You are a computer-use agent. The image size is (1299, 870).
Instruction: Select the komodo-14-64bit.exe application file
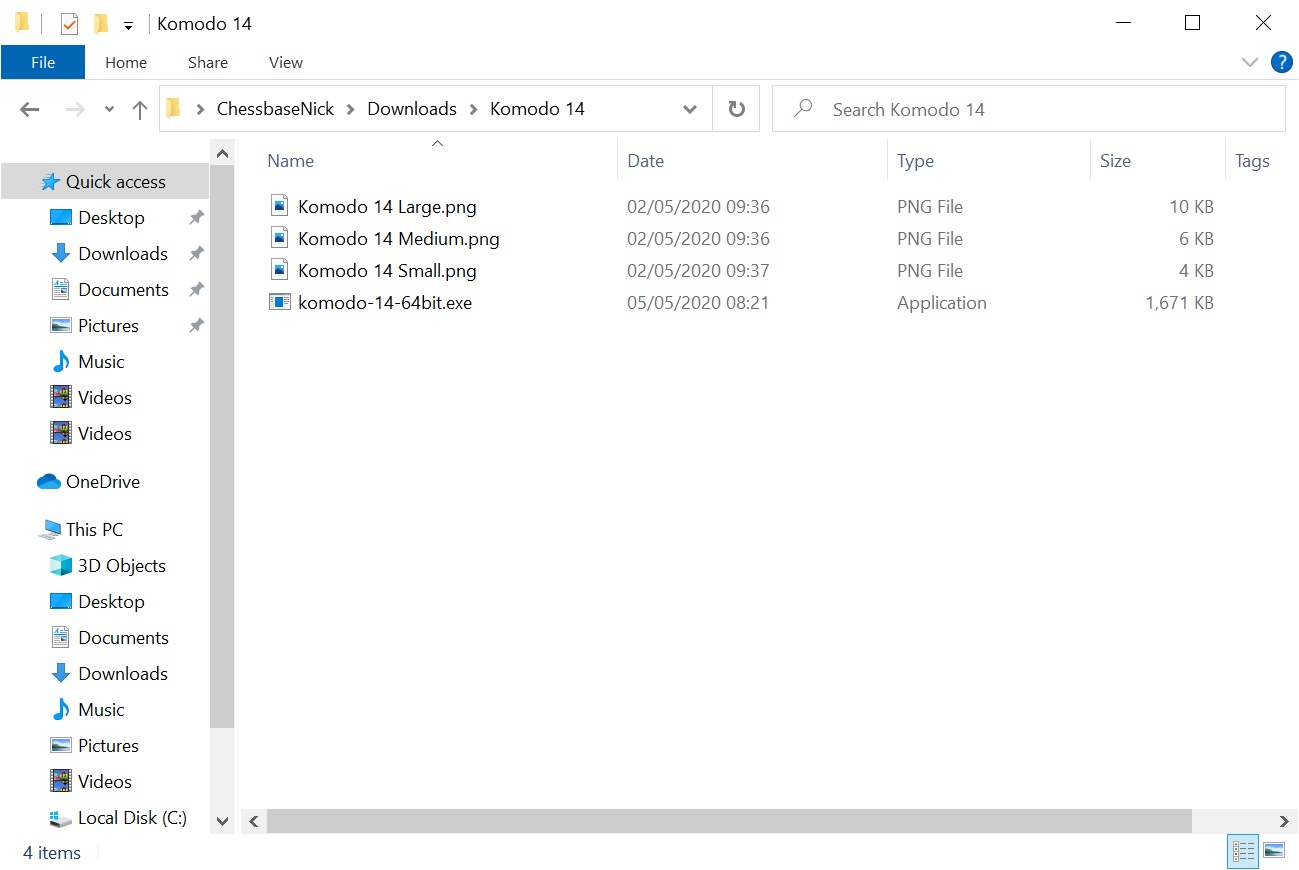[x=384, y=303]
